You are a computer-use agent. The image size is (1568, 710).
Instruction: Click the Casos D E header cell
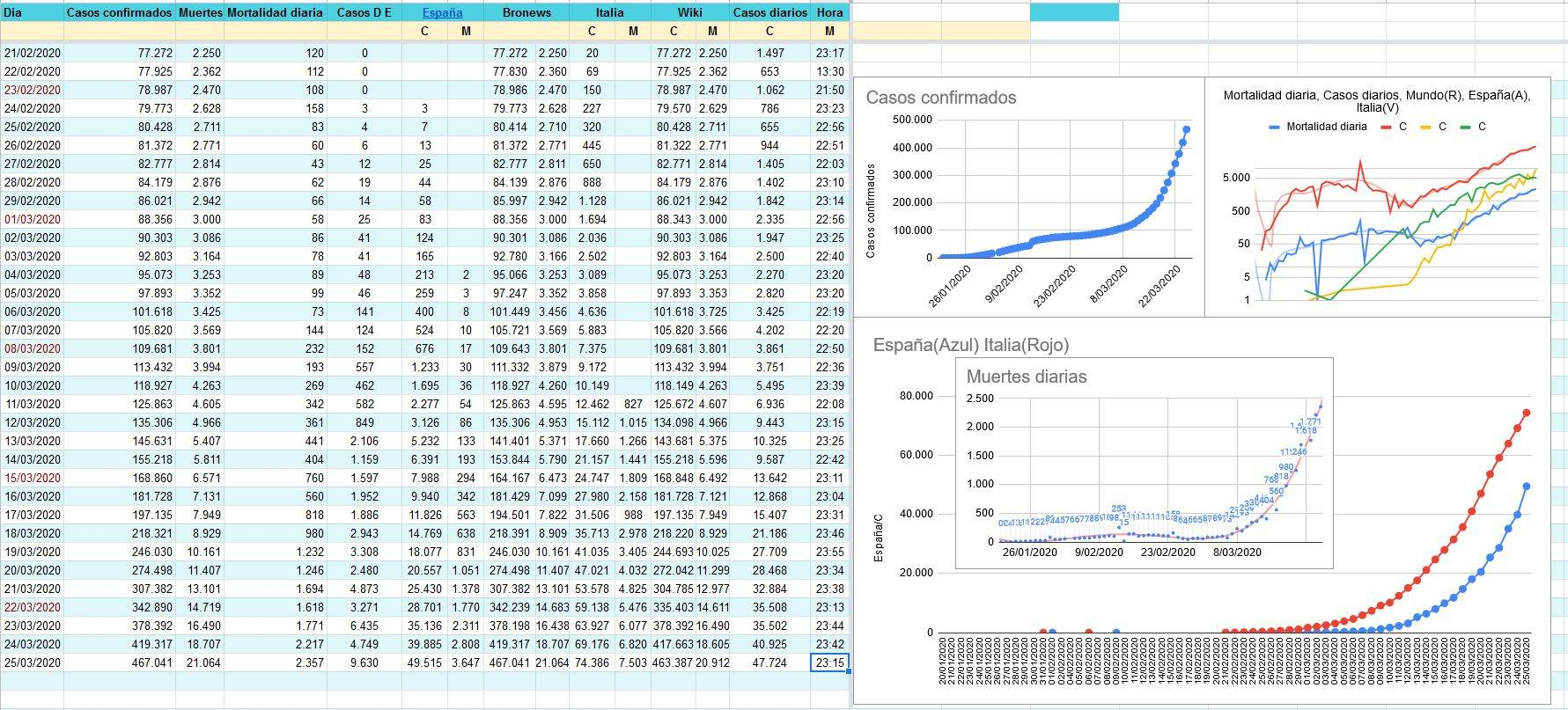pyautogui.click(x=364, y=12)
